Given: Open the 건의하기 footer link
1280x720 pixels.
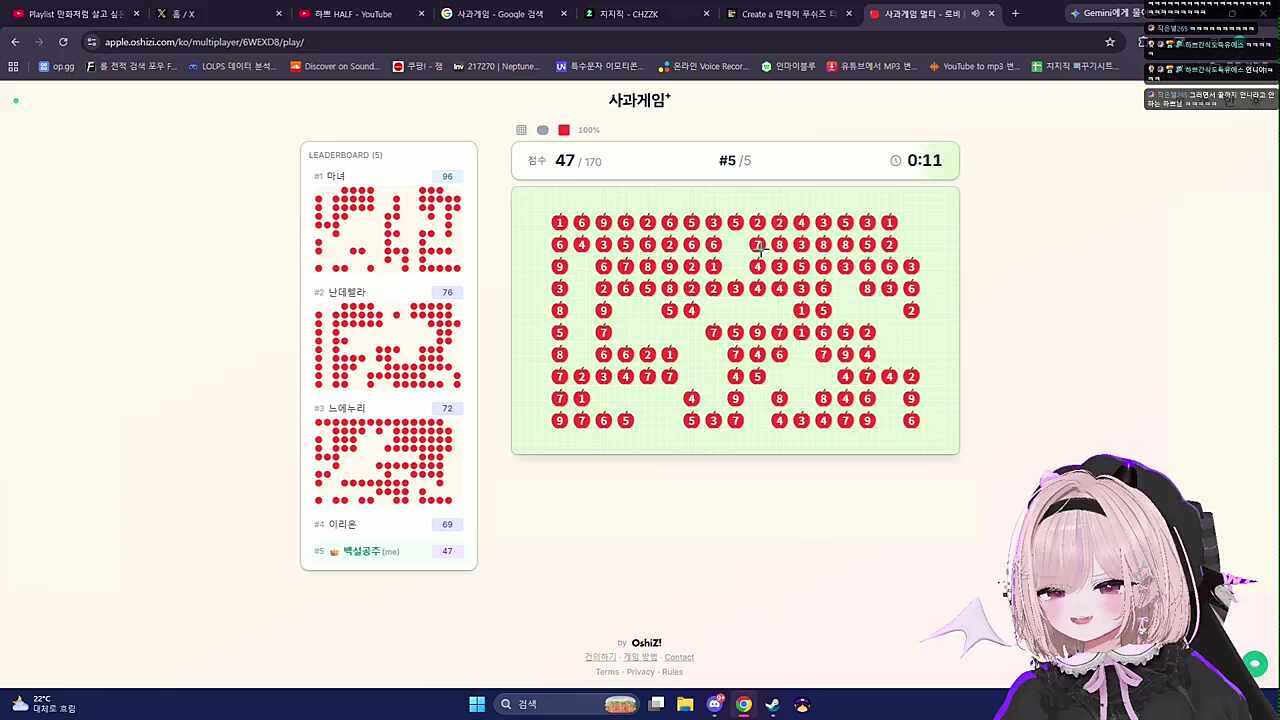Looking at the screenshot, I should coord(600,657).
